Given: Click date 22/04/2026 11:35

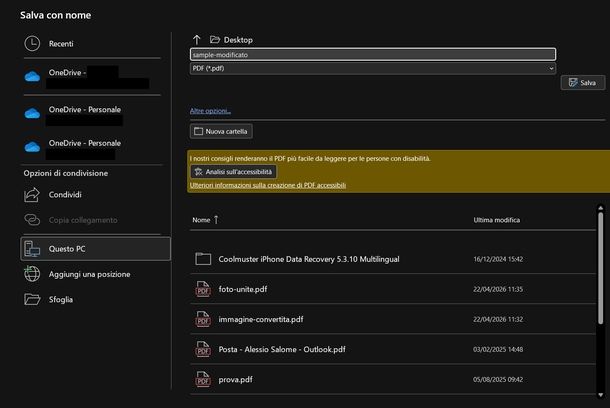Looking at the screenshot, I should point(498,289).
